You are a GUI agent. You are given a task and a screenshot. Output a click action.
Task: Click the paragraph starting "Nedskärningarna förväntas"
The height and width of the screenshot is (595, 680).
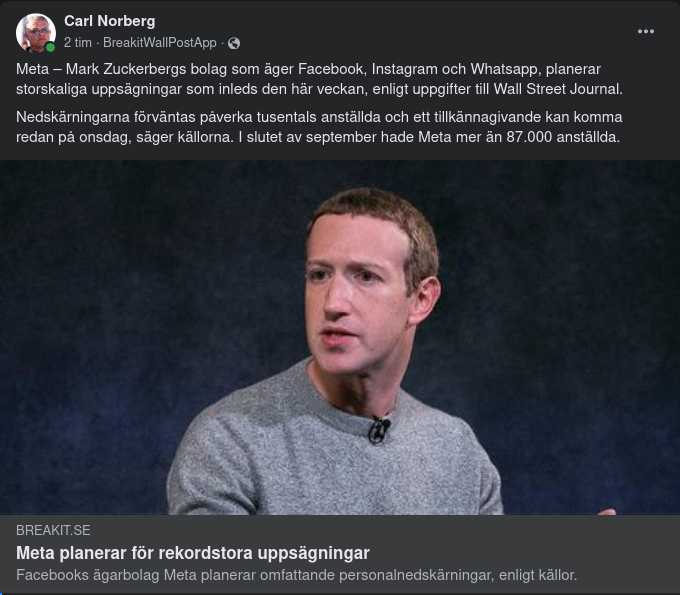[x=320, y=127]
